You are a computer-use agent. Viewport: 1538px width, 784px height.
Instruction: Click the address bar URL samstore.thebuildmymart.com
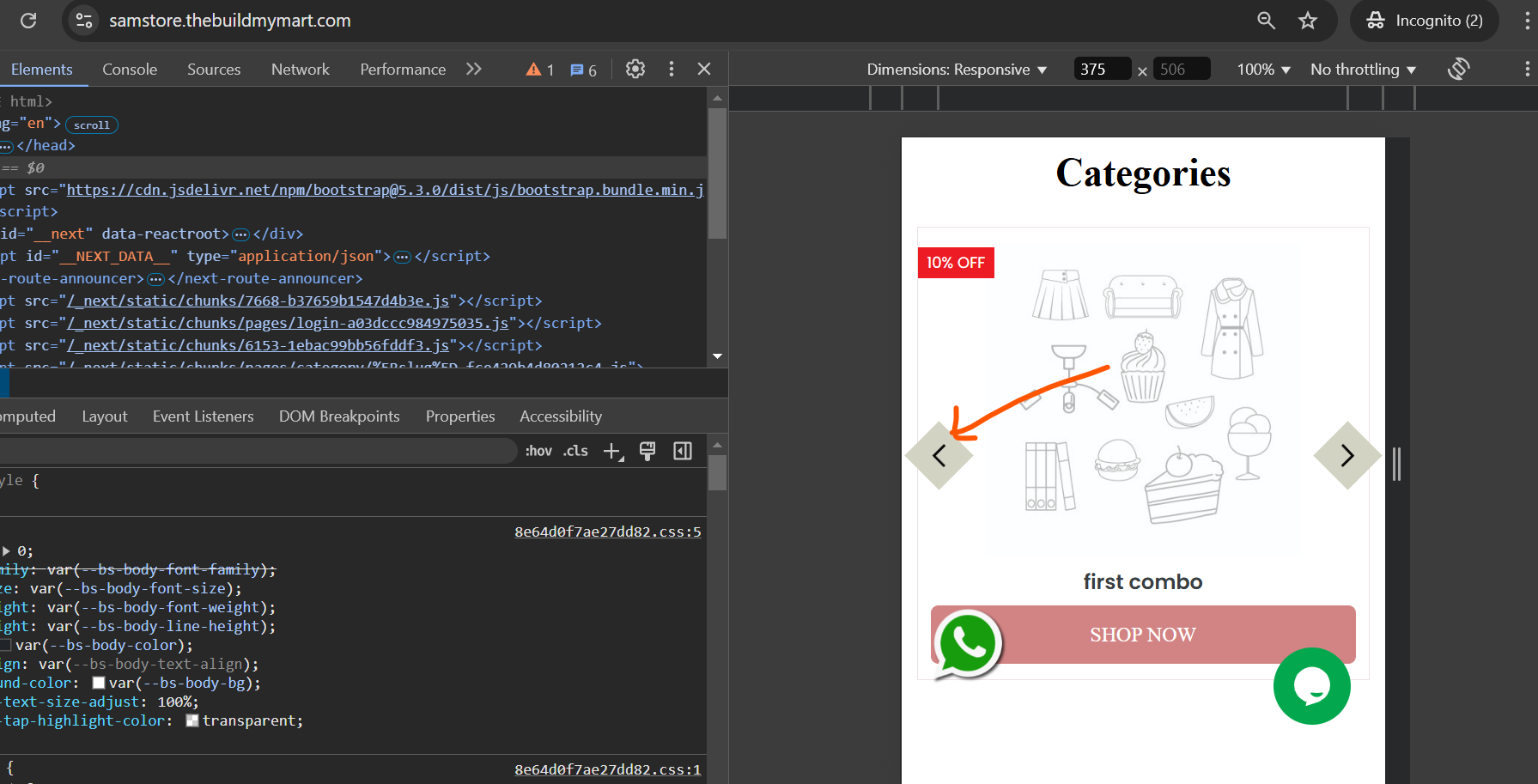[x=230, y=21]
